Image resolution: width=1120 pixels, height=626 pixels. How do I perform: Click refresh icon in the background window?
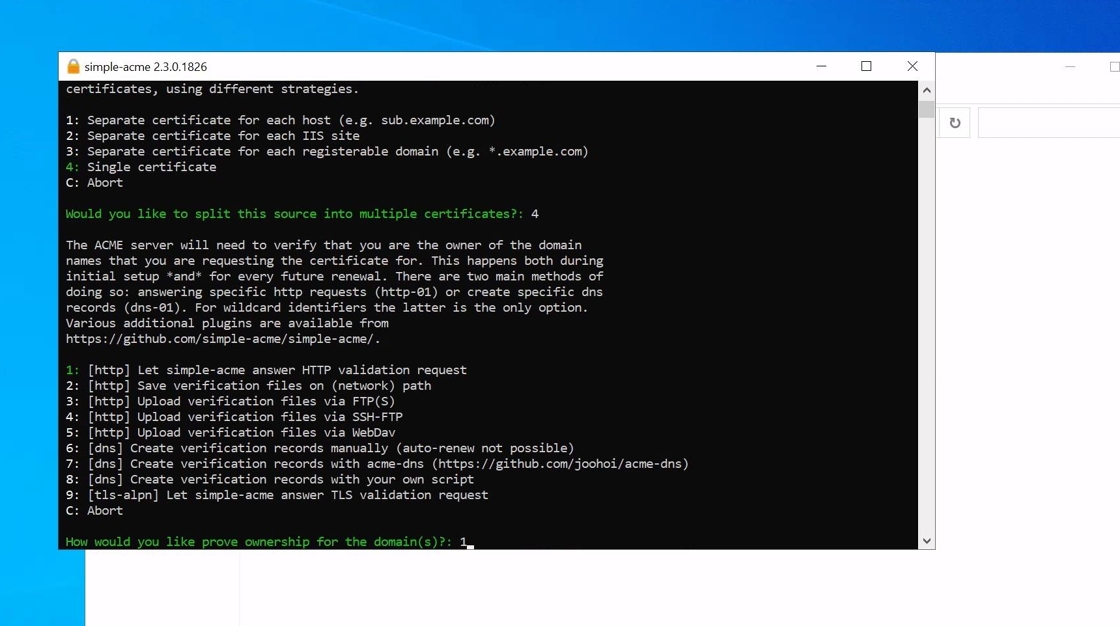tap(954, 123)
